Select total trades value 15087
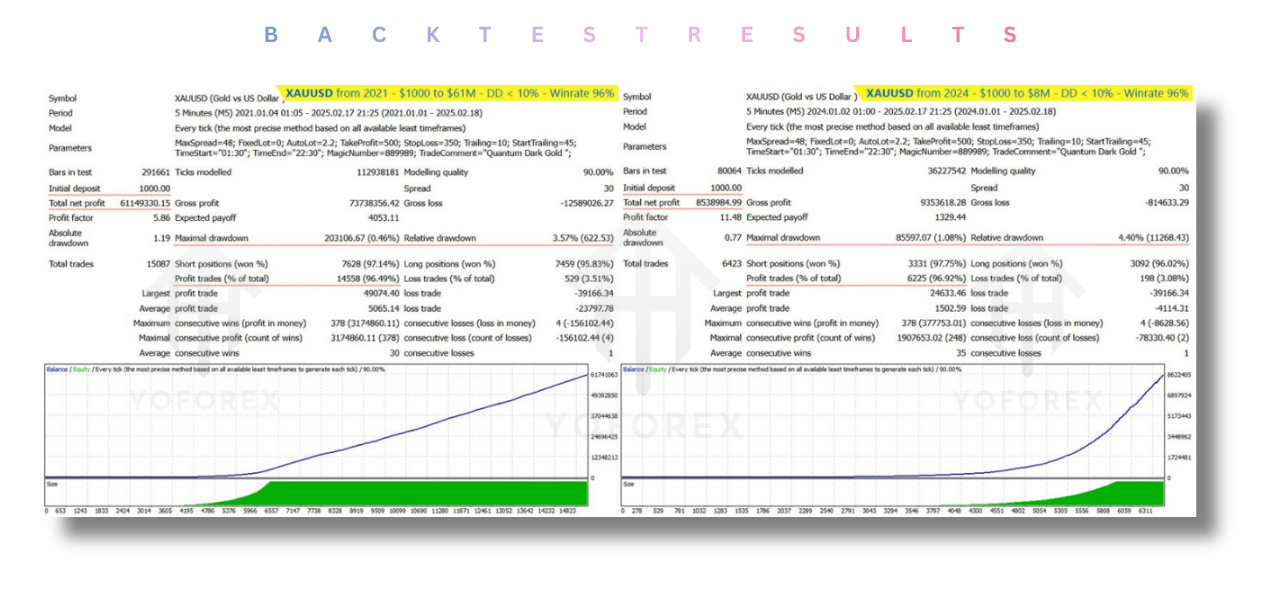The width and height of the screenshot is (1280, 596). tap(155, 264)
